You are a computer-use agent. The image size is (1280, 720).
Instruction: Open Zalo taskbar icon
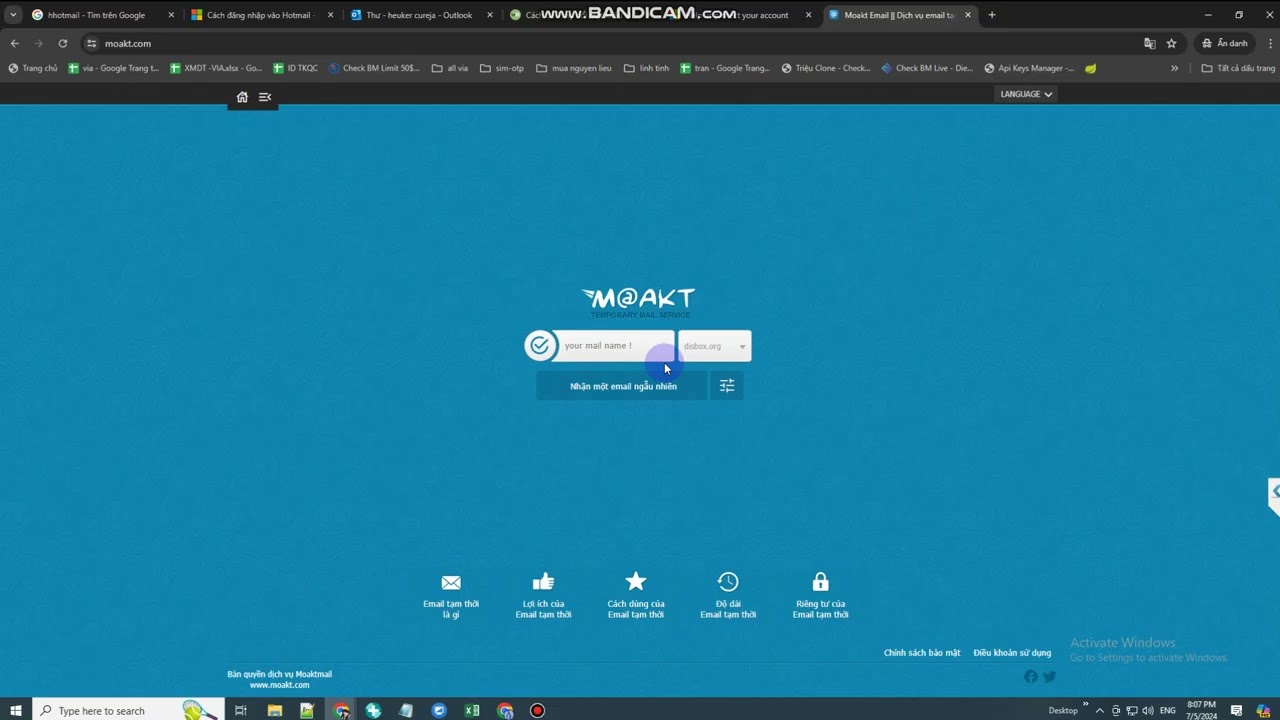(439, 711)
